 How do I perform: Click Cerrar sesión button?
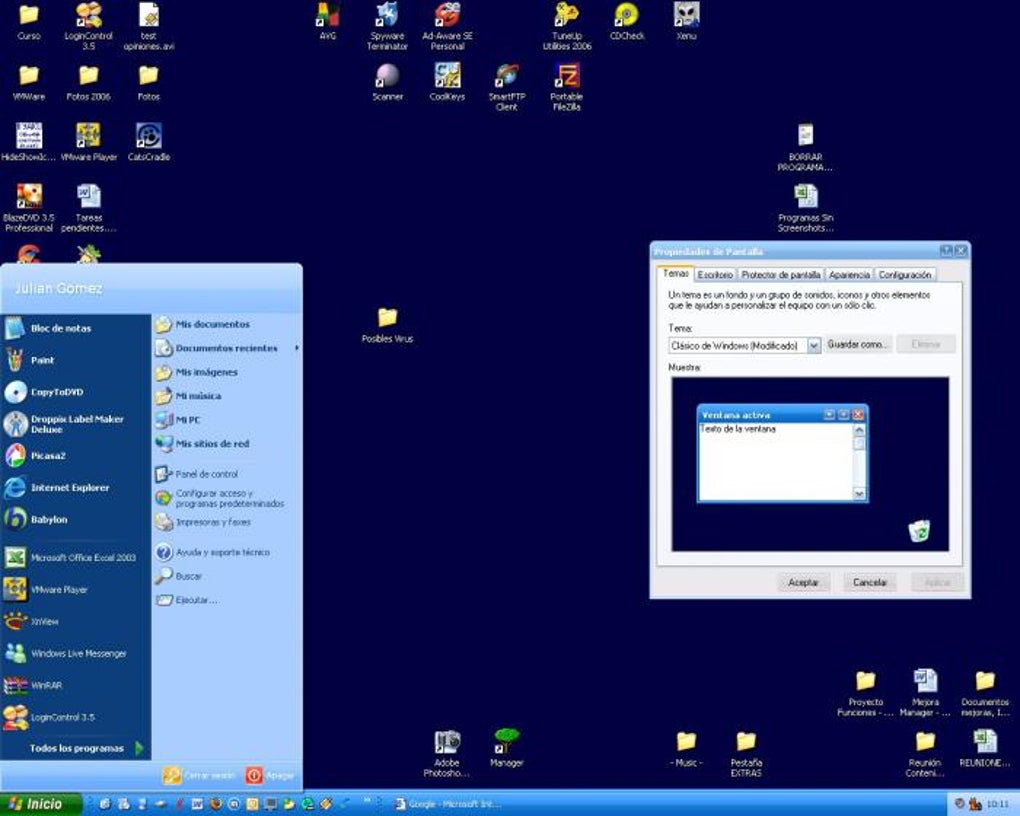coord(200,775)
